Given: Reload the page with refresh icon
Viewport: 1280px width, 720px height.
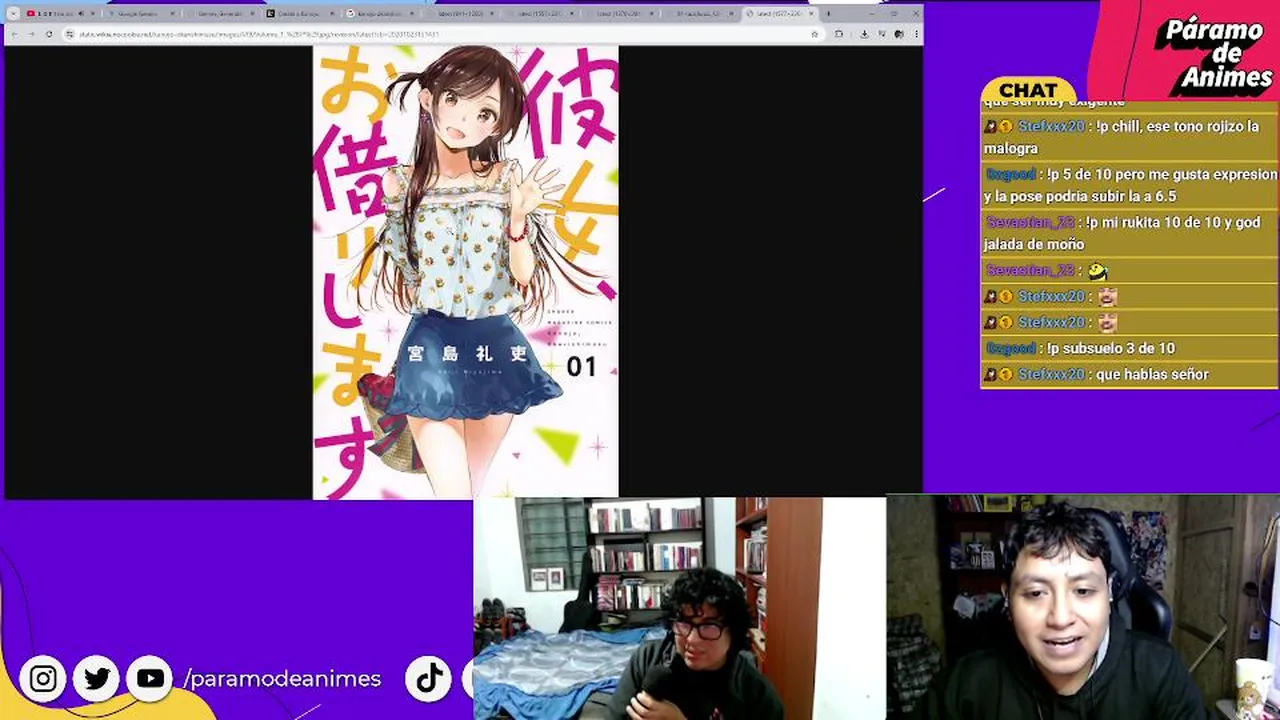Looking at the screenshot, I should coord(49,34).
